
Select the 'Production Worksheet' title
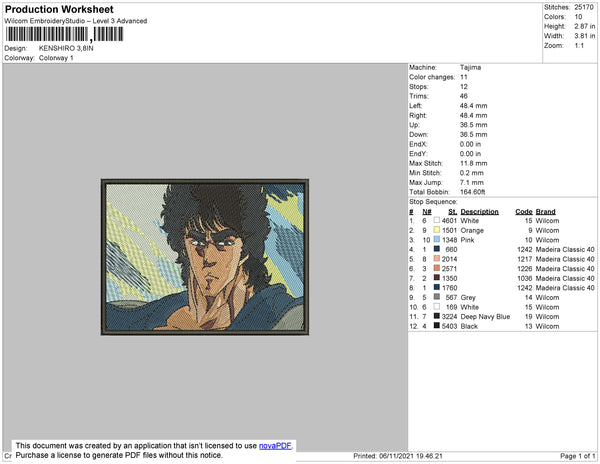point(59,10)
